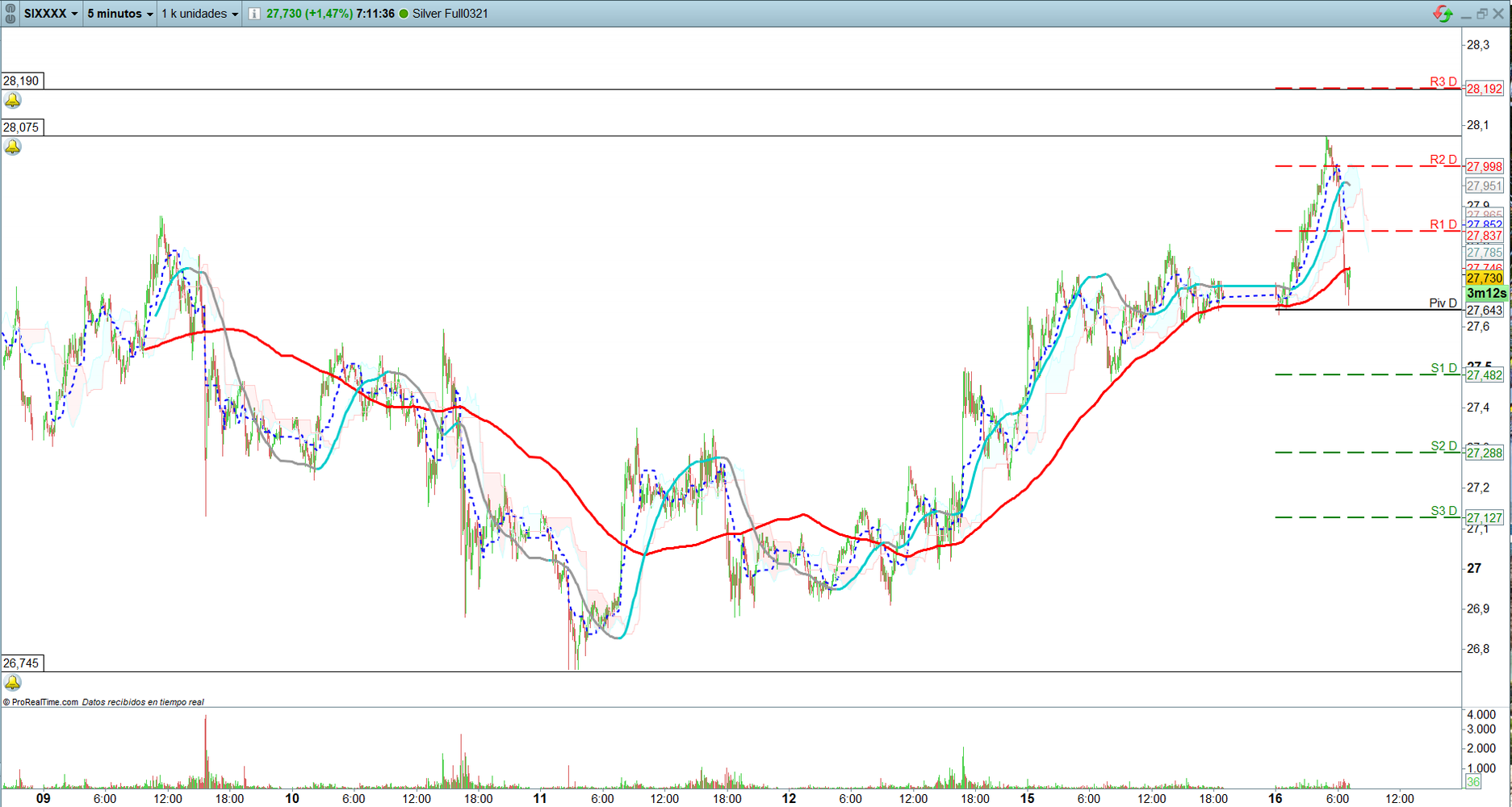Click the 7:11:36 time display
Screen dimensions: 1512x807
click(375, 14)
